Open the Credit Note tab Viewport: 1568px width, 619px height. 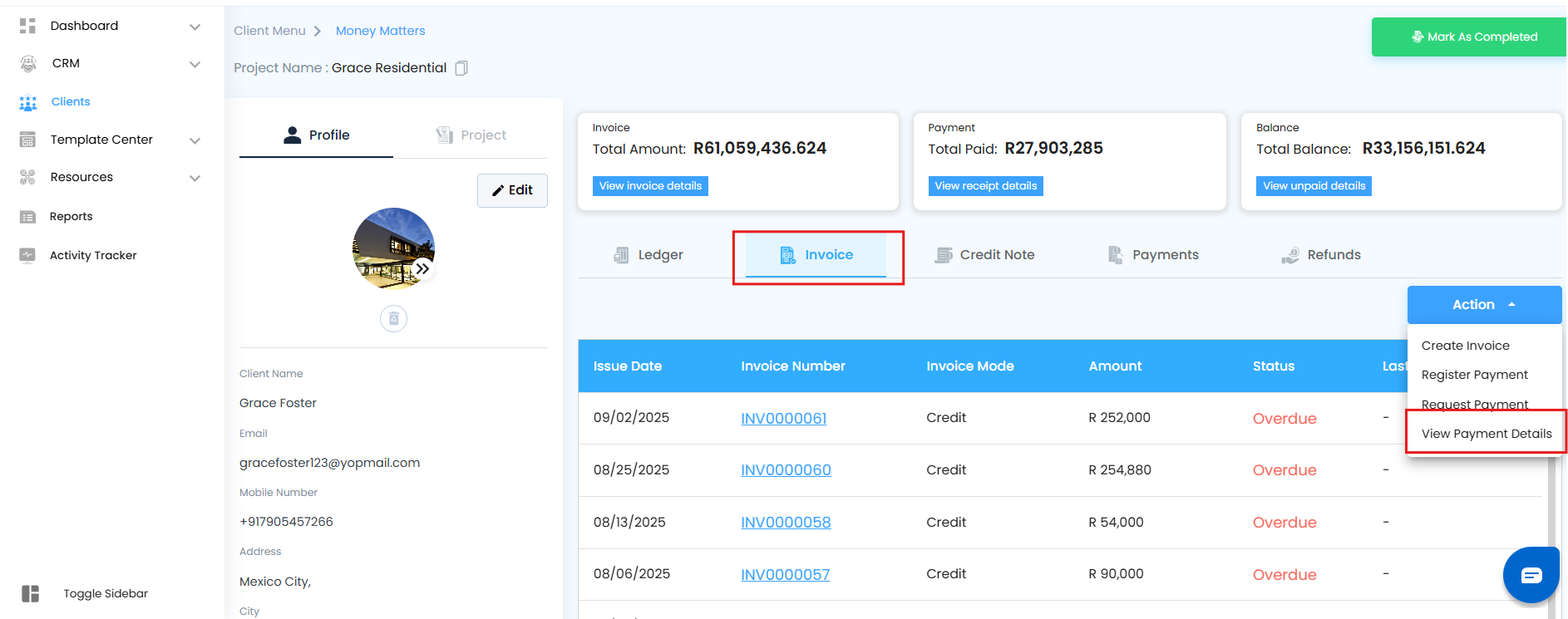pyautogui.click(x=984, y=255)
